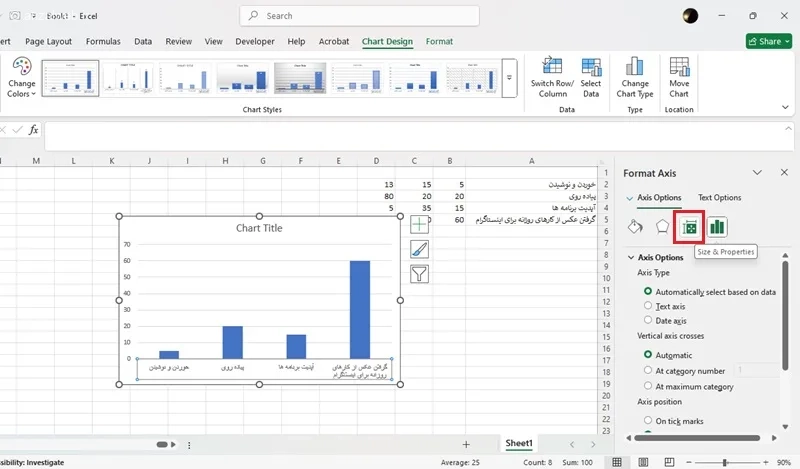
Task: Click the Effects pentagon icon
Action: pyautogui.click(x=661, y=227)
